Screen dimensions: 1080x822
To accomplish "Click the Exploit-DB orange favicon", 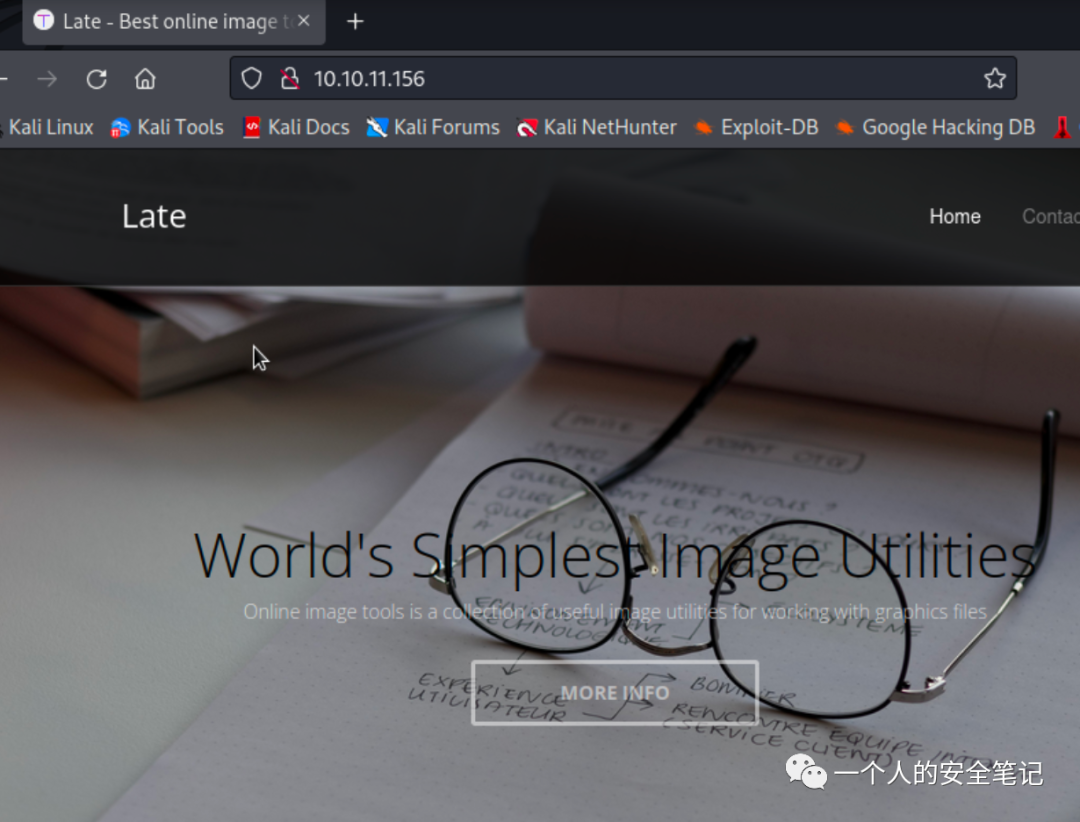I will point(704,128).
